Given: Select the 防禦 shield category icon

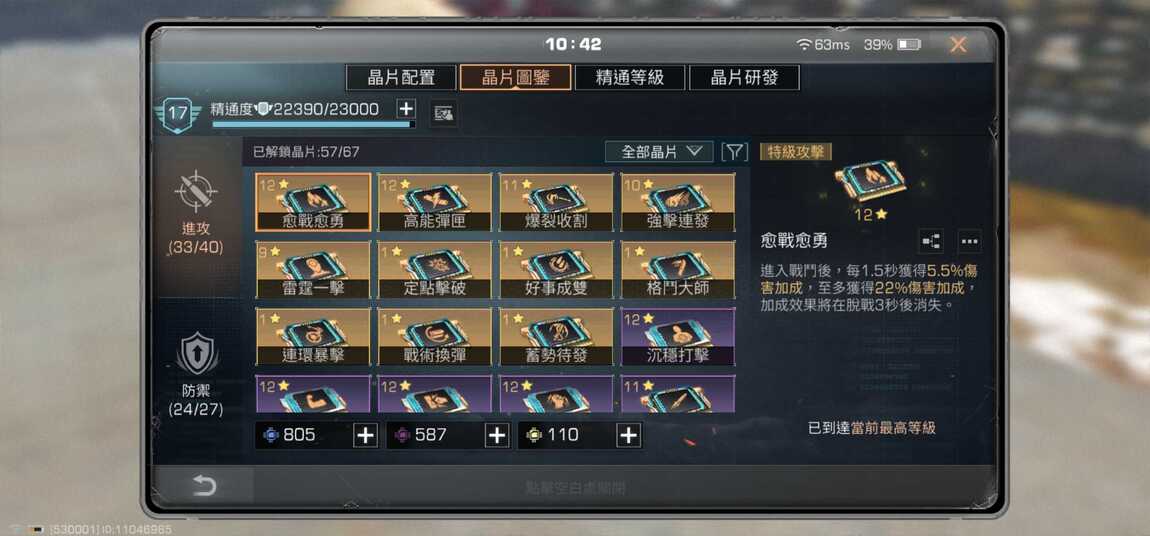Looking at the screenshot, I should click(197, 353).
